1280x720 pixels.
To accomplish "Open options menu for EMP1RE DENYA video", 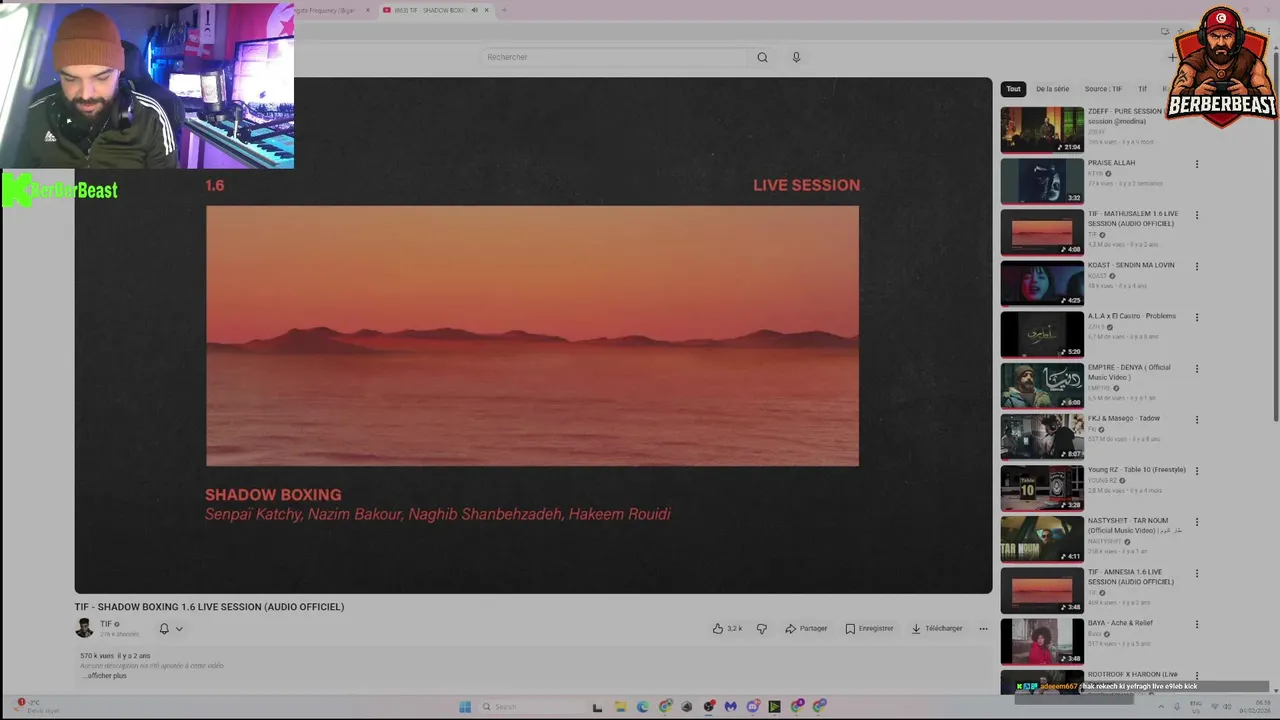I will point(1196,369).
